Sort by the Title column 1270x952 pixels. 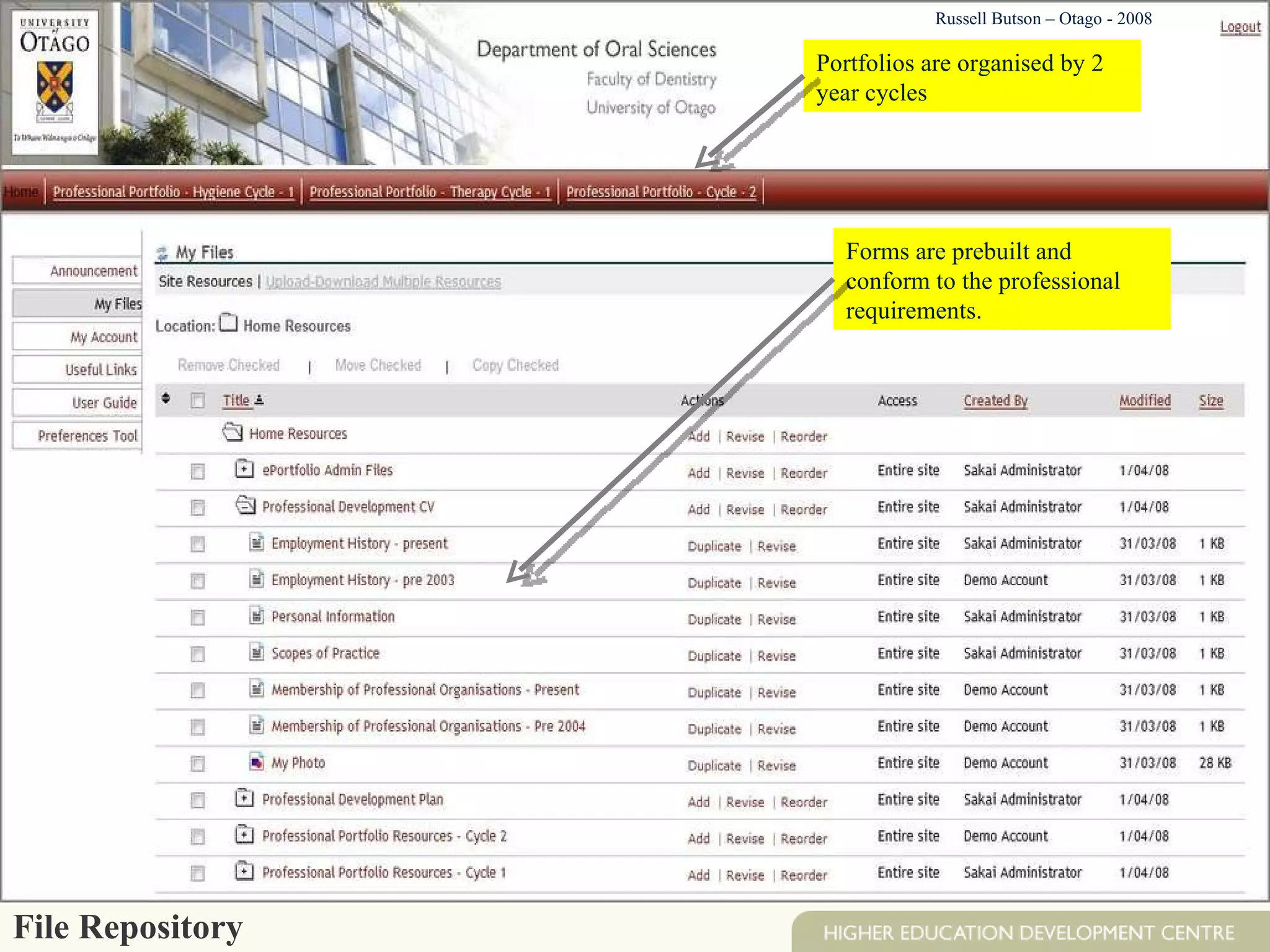tap(236, 400)
